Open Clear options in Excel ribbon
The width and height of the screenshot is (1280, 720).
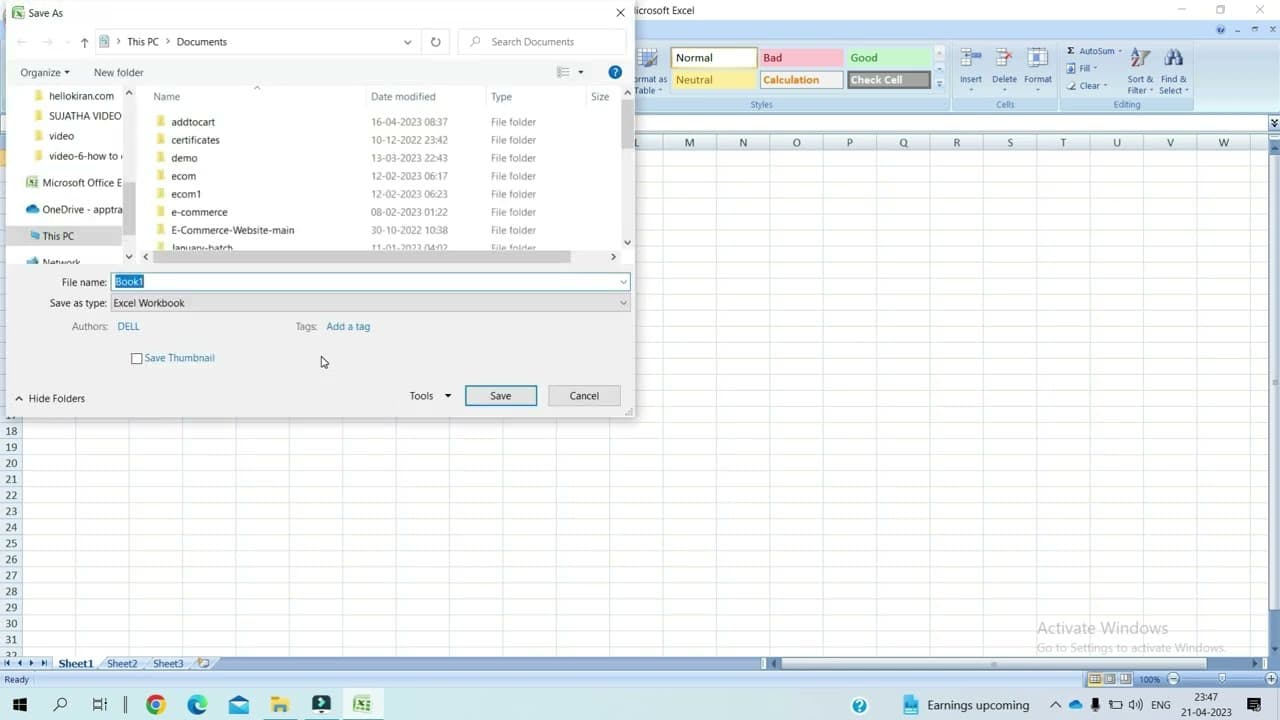tap(1086, 86)
